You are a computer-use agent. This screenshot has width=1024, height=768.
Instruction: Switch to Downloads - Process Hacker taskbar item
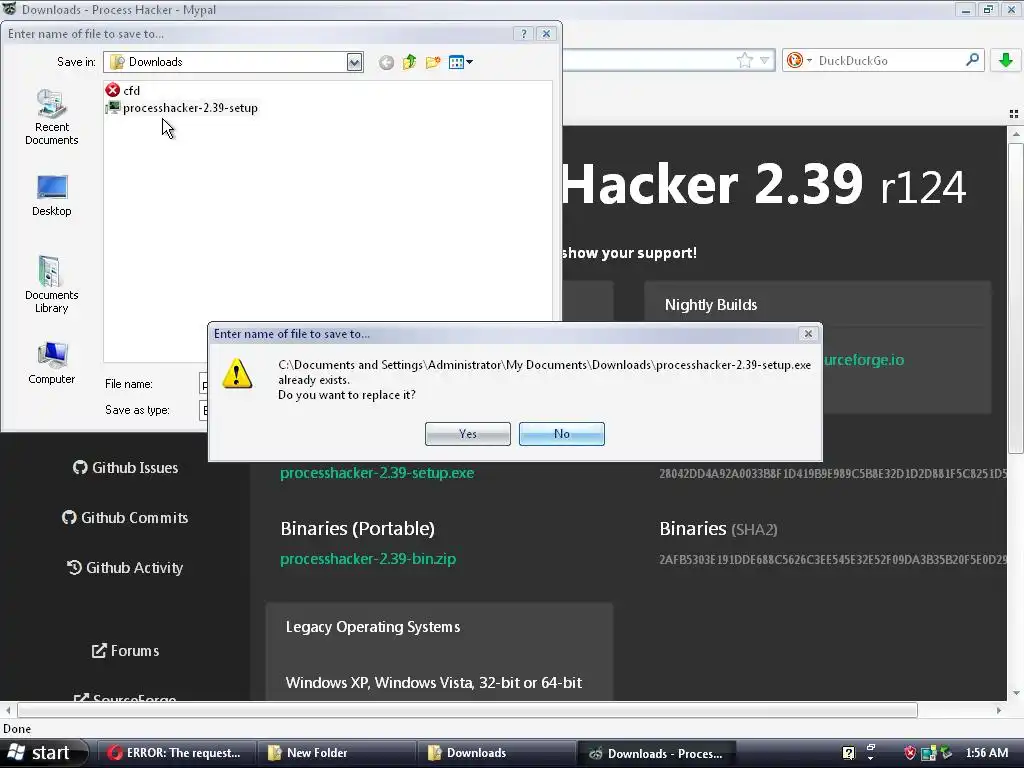pos(656,753)
